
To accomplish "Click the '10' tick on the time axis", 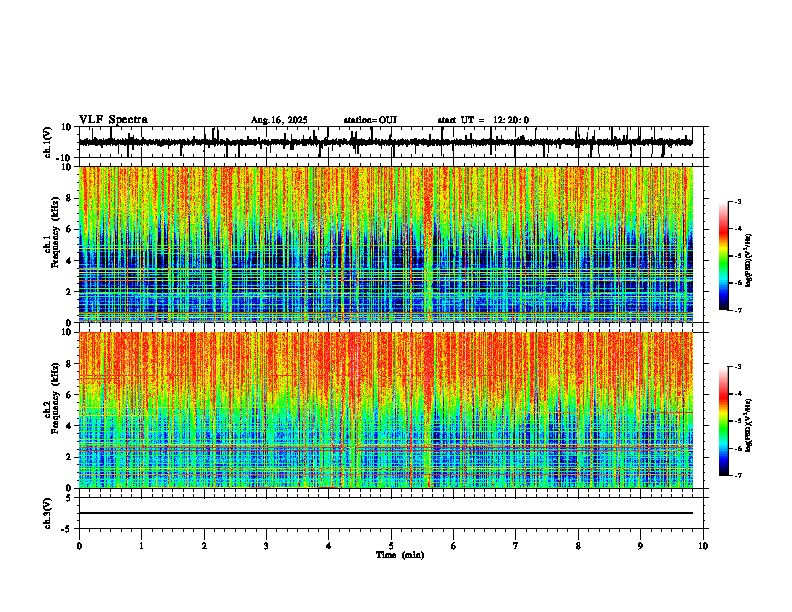I will tap(703, 546).
